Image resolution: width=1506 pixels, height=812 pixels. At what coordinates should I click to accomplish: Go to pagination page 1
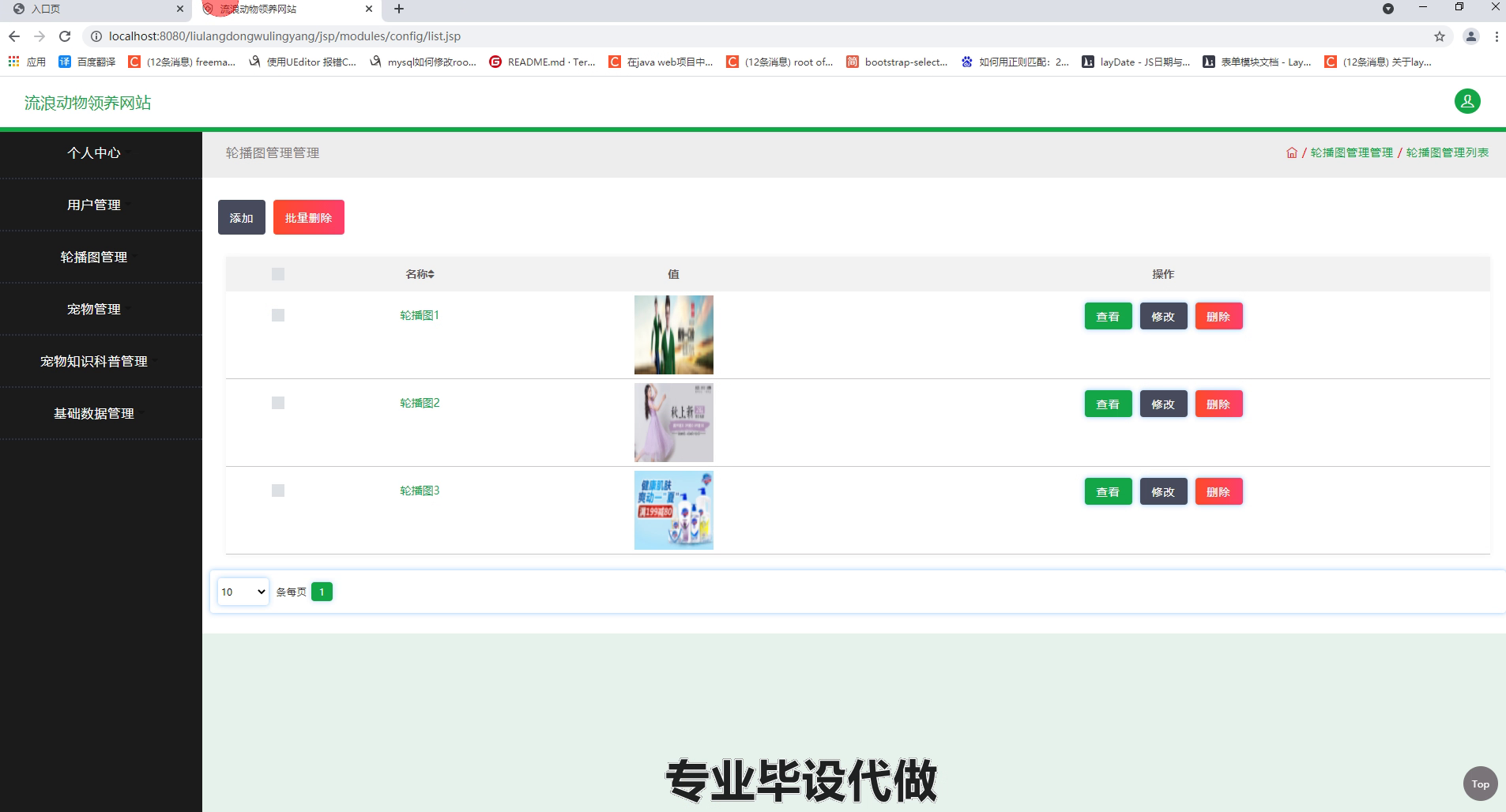pyautogui.click(x=322, y=592)
